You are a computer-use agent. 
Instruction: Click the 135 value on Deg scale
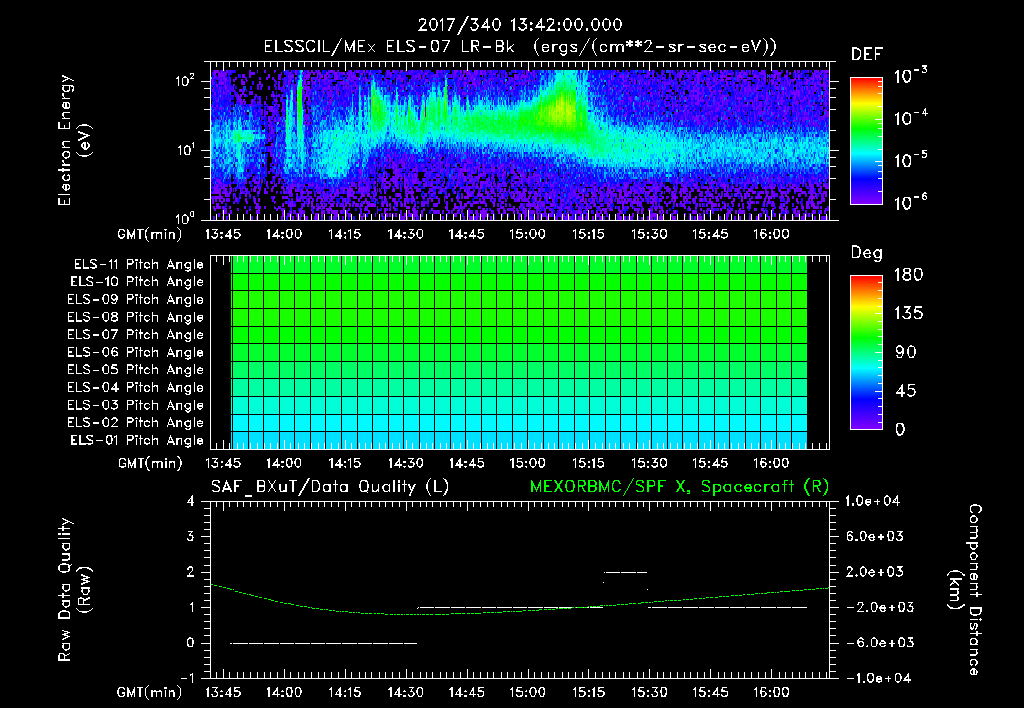tap(908, 314)
